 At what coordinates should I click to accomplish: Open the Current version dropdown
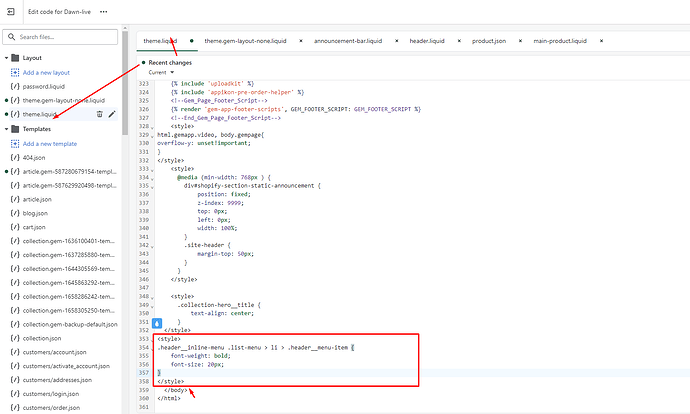click(160, 73)
